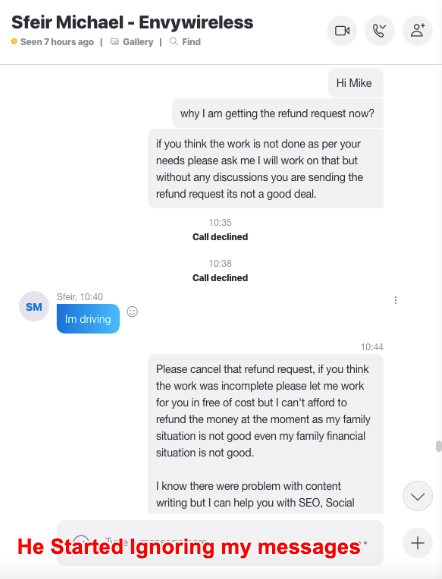Click the 'Hi Mike' message bubble
The image size is (442, 579).
pyautogui.click(x=356, y=83)
